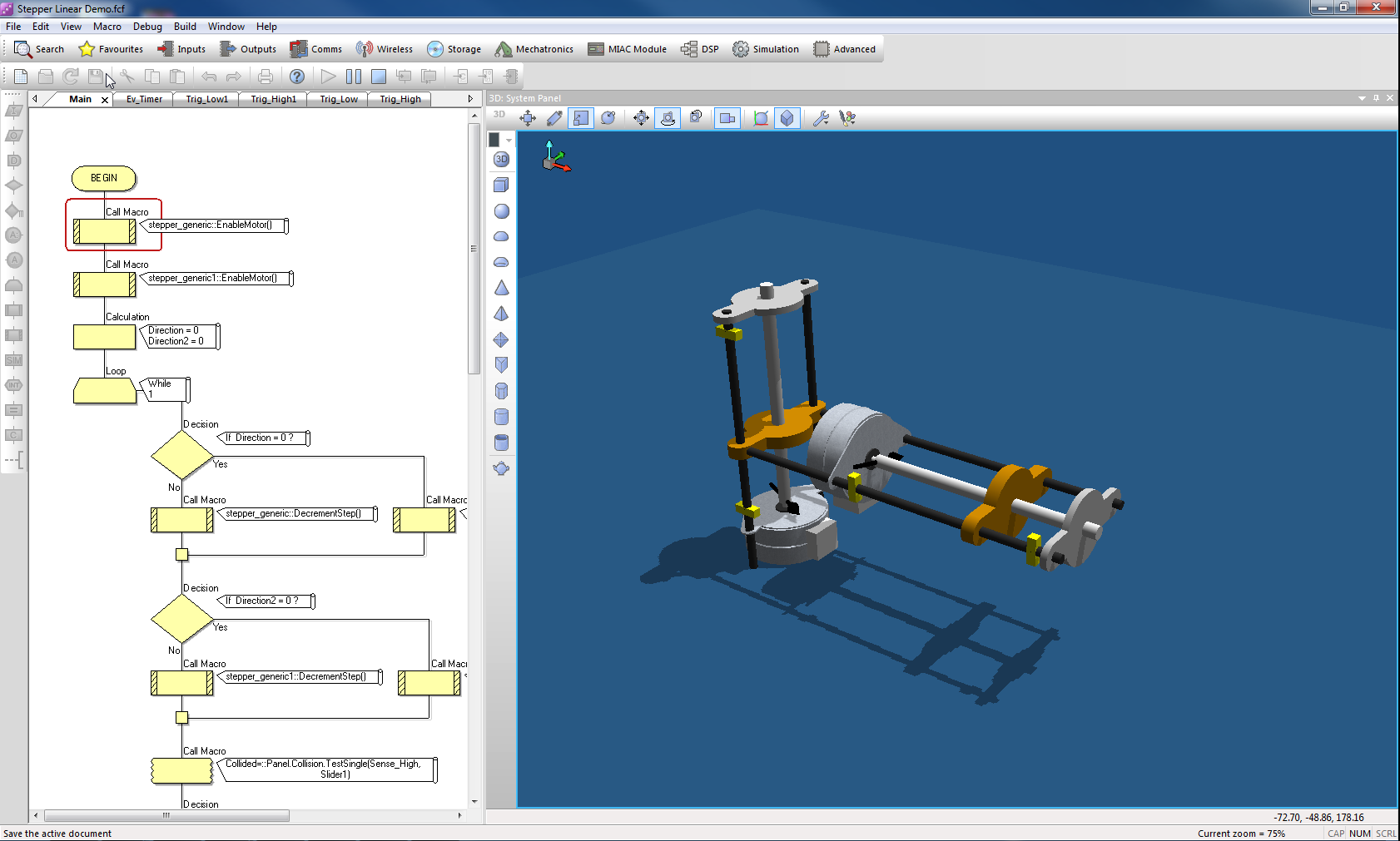Switch to the Trig_High tab
The height and width of the screenshot is (841, 1400).
point(400,99)
